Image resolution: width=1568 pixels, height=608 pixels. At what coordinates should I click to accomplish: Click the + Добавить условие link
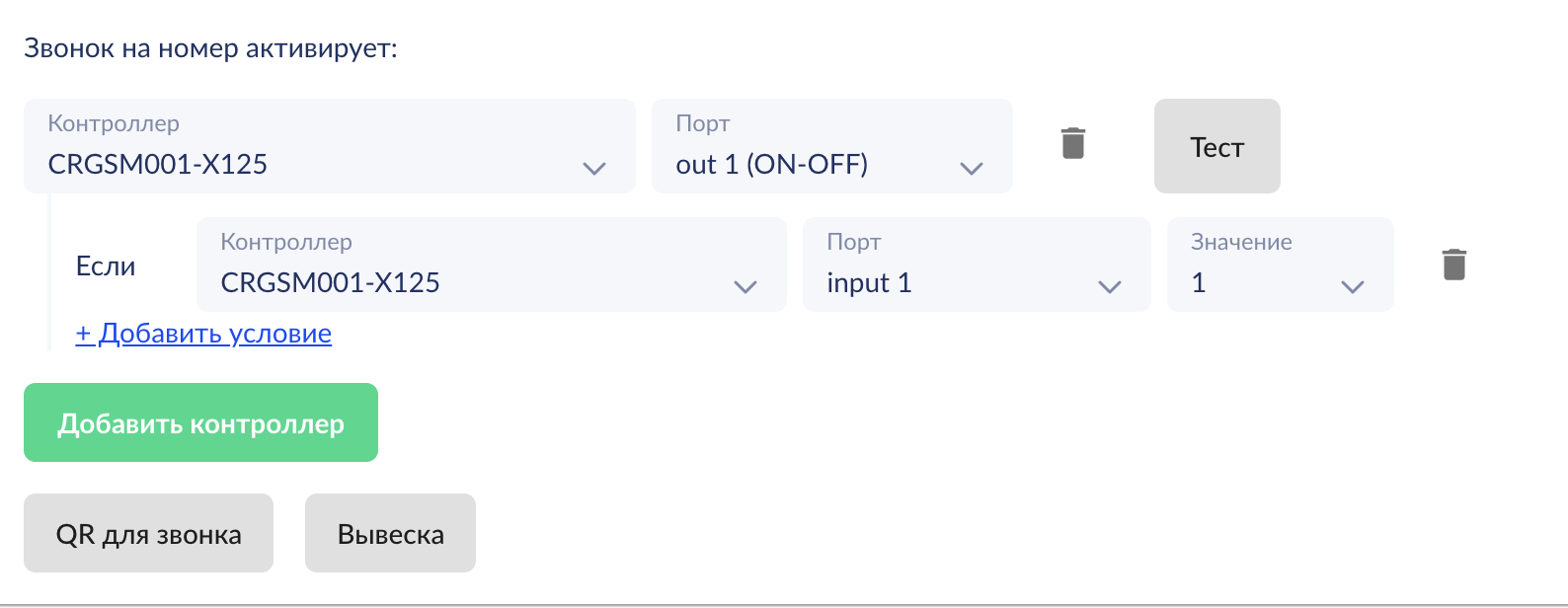point(203,334)
